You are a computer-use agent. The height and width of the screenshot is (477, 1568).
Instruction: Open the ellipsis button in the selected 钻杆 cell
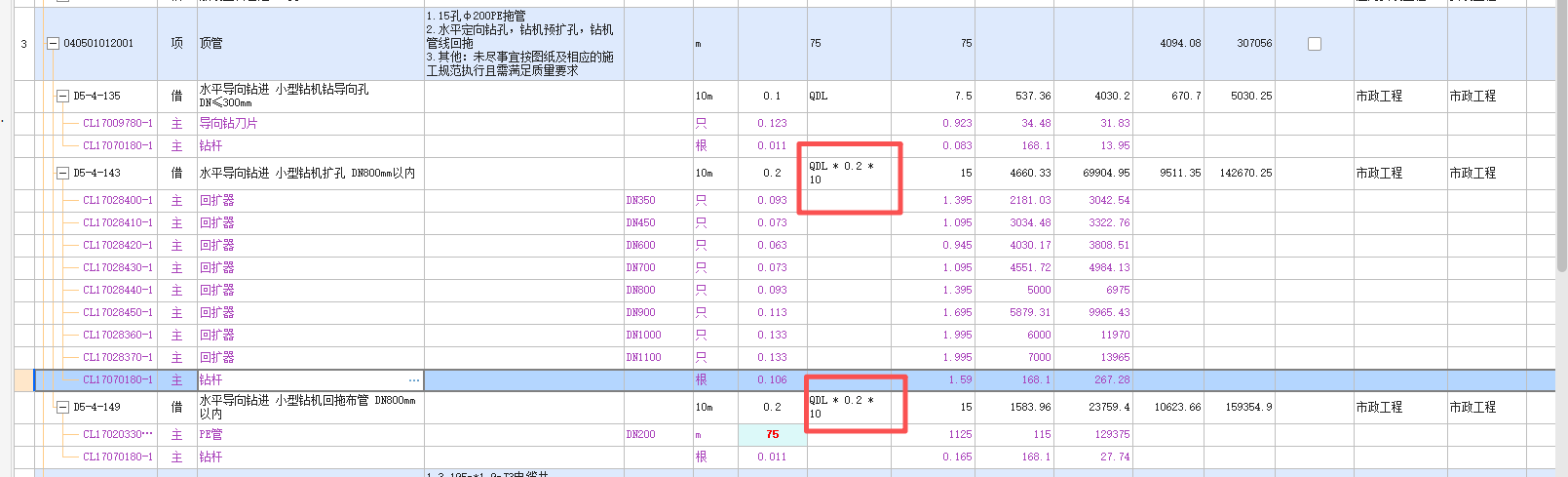pyautogui.click(x=414, y=380)
